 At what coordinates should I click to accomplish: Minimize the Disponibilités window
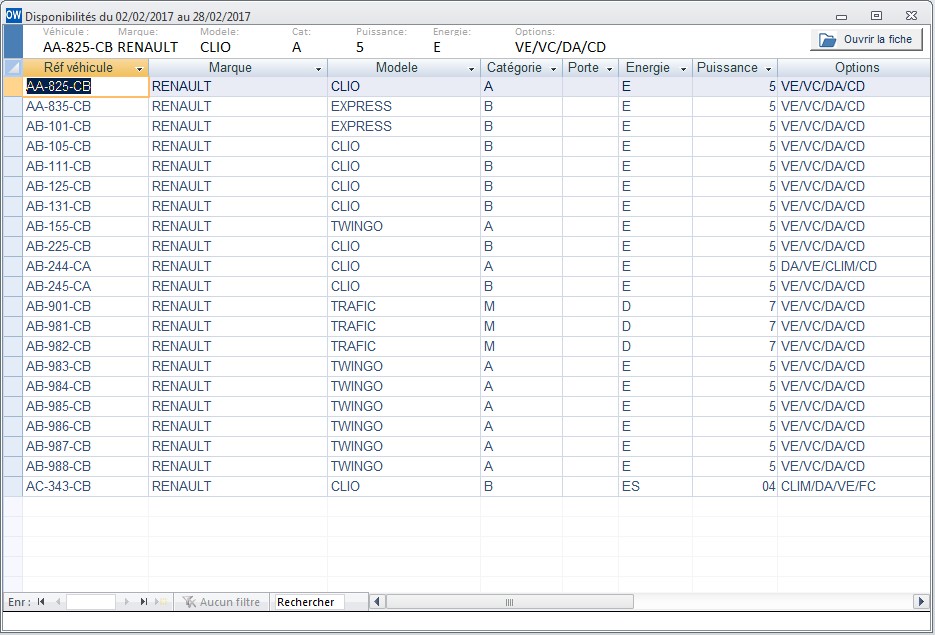[x=841, y=16]
